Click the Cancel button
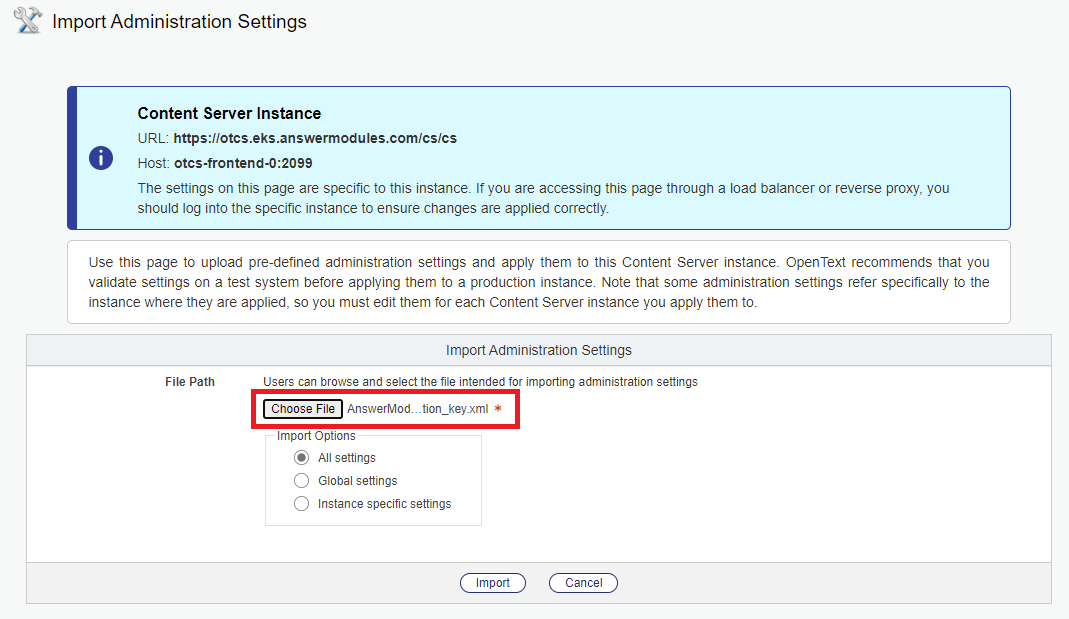 583,582
